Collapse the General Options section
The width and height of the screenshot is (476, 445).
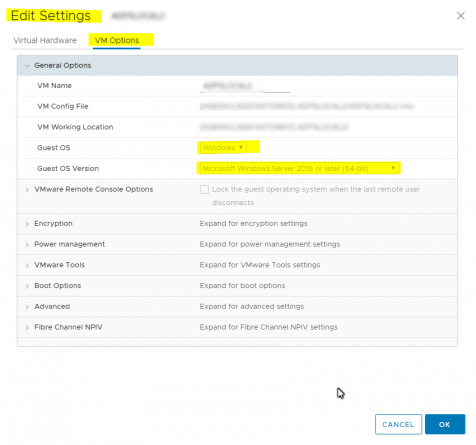(27, 66)
